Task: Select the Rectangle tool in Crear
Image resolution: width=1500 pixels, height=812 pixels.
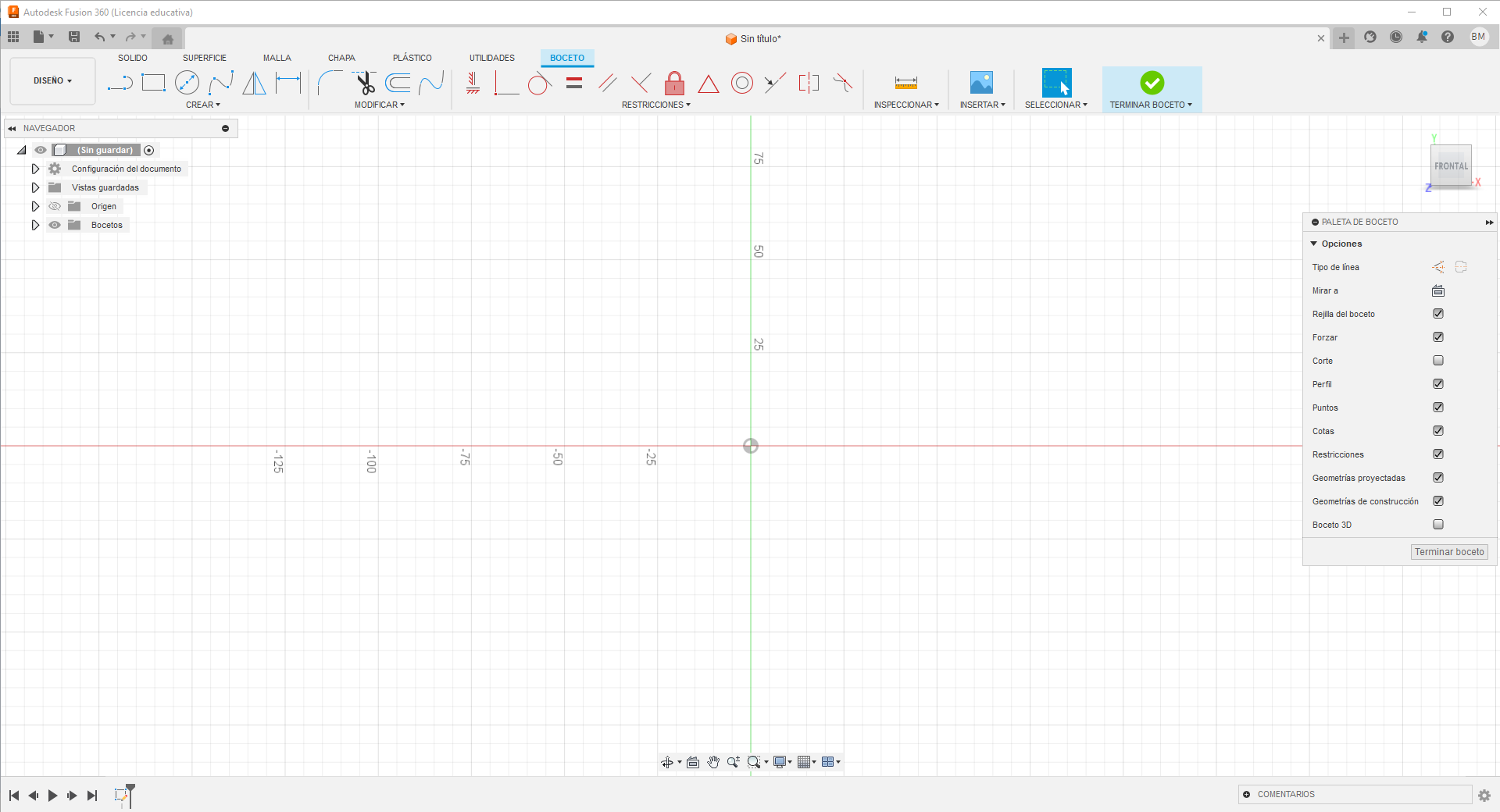Action: point(153,82)
